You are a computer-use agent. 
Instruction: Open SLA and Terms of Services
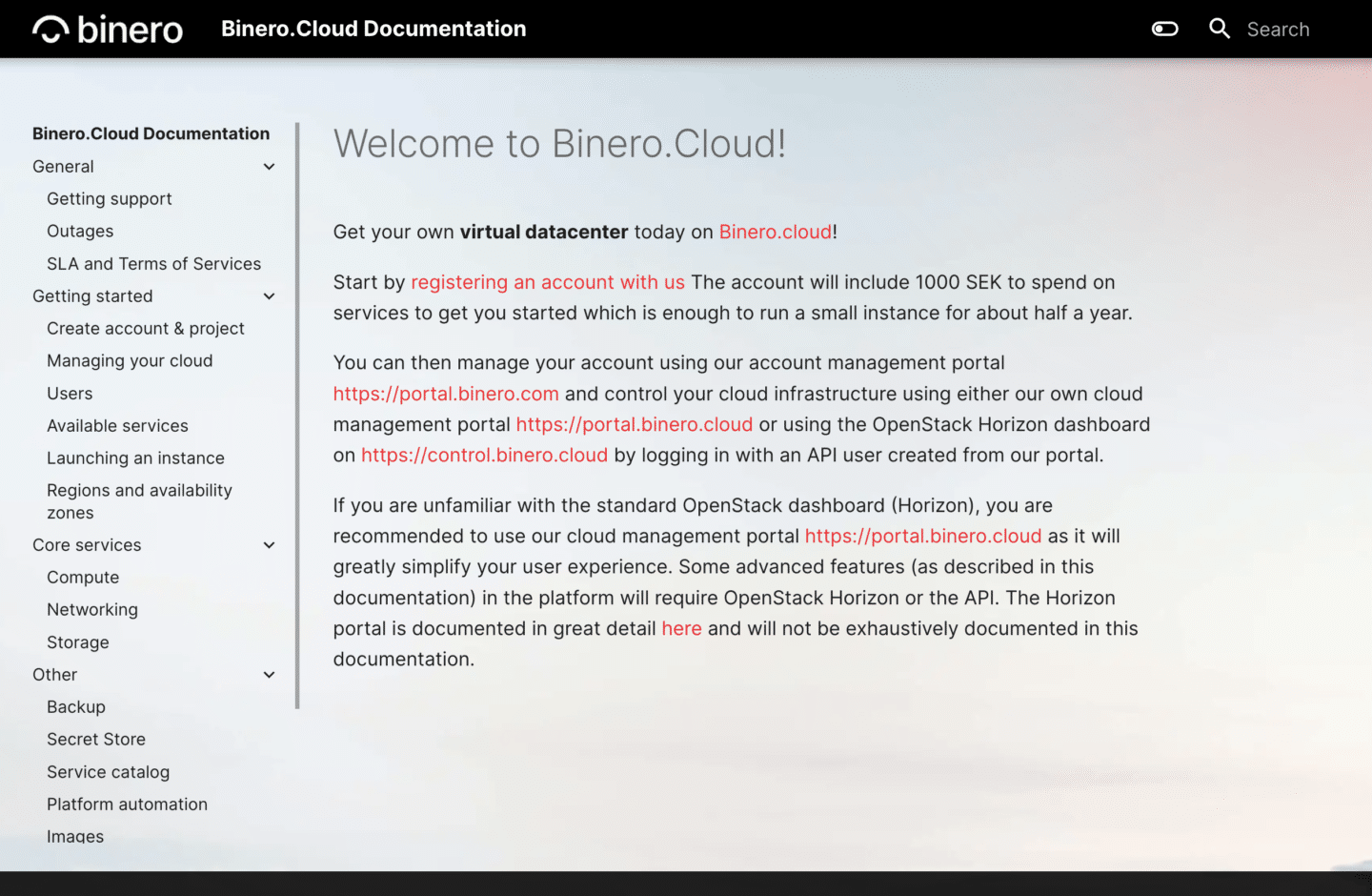coord(153,264)
